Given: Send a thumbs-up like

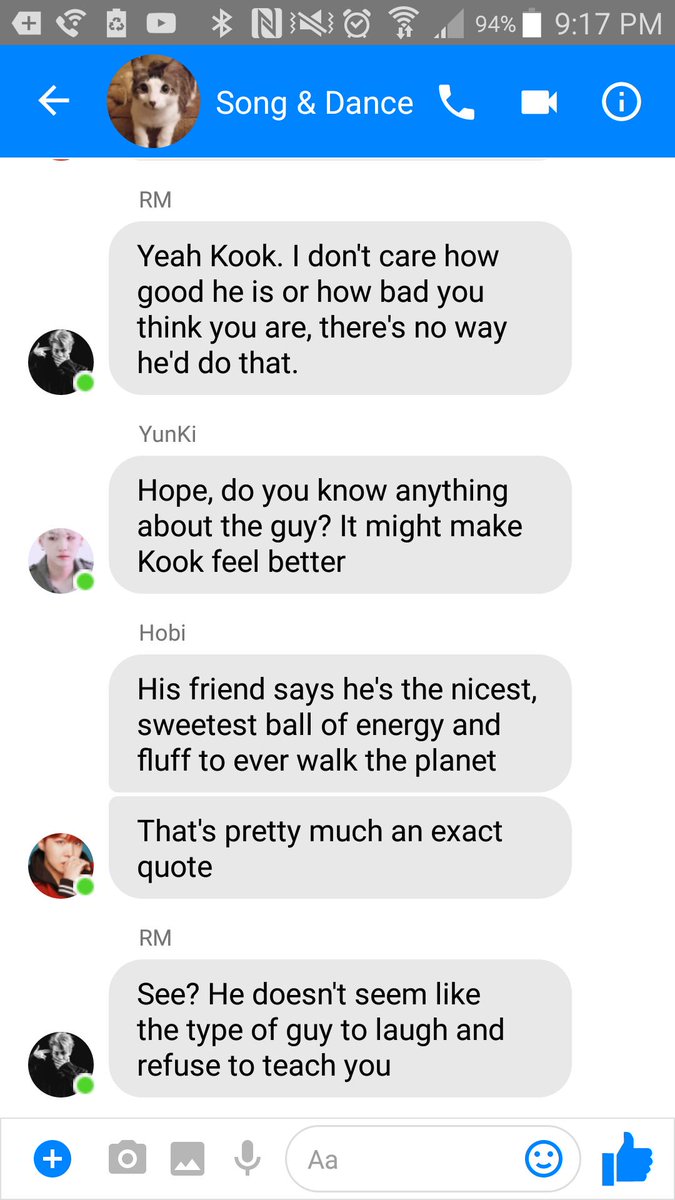Looking at the screenshot, I should 628,1159.
